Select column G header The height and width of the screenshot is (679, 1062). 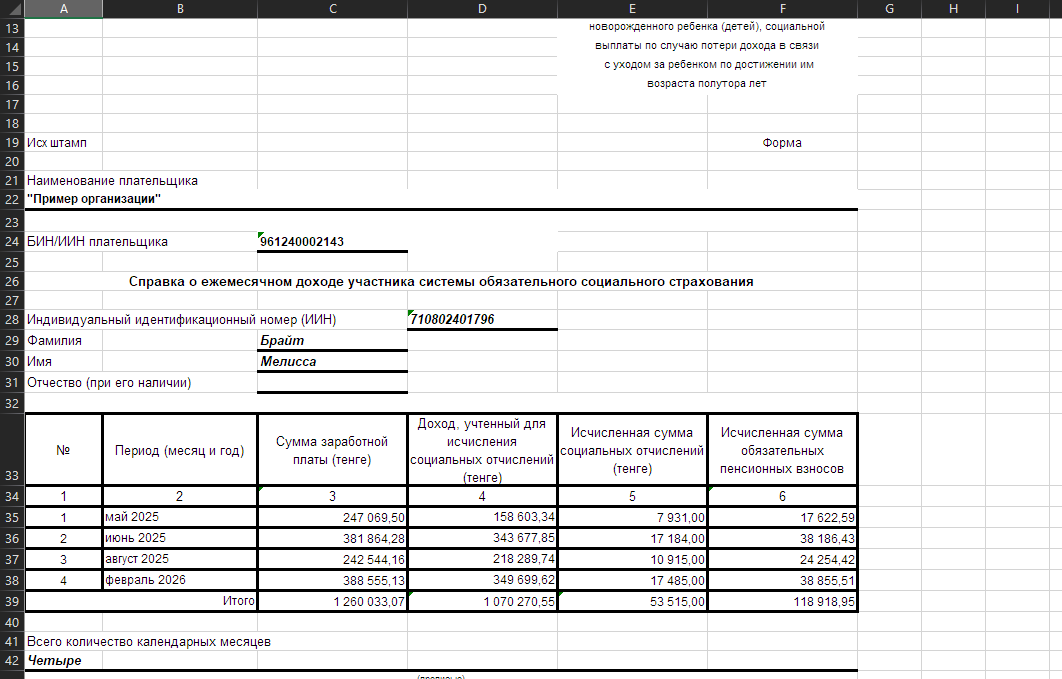889,9
